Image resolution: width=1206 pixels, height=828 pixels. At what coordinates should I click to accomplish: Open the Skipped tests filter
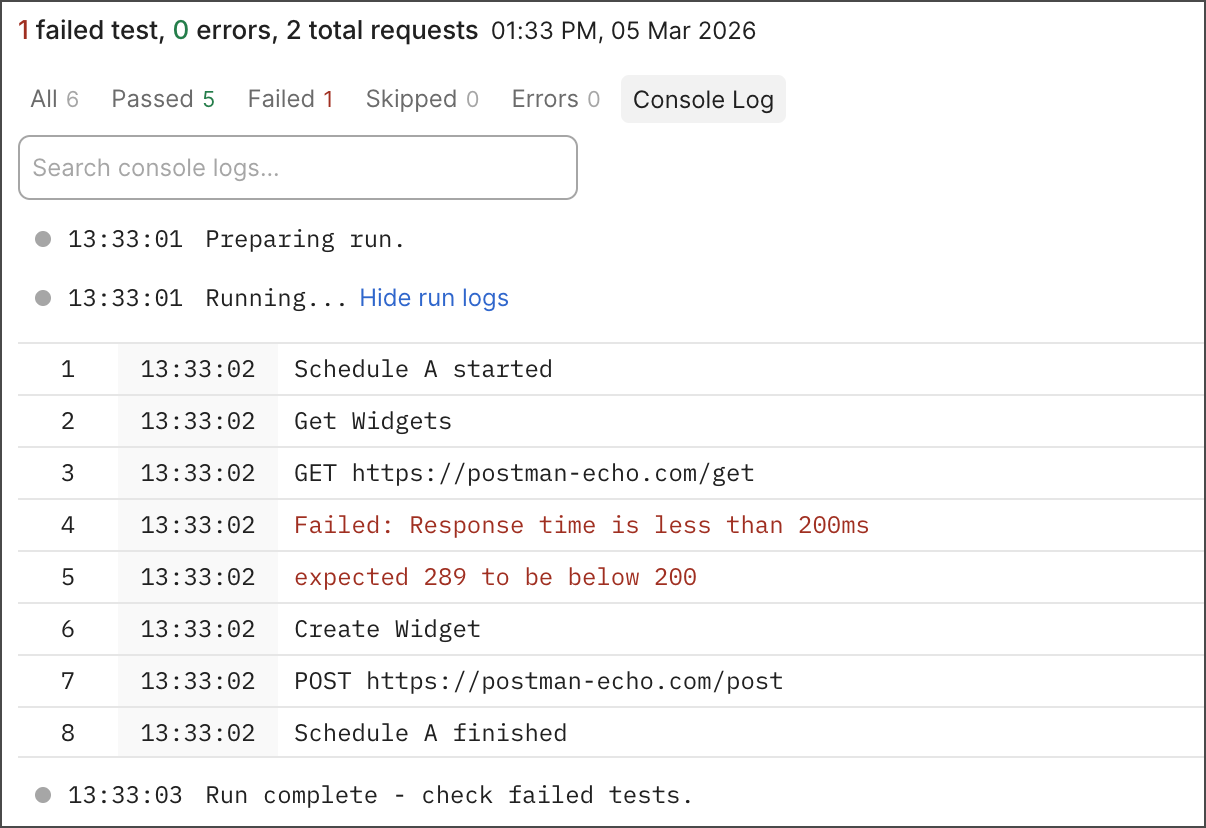click(421, 98)
